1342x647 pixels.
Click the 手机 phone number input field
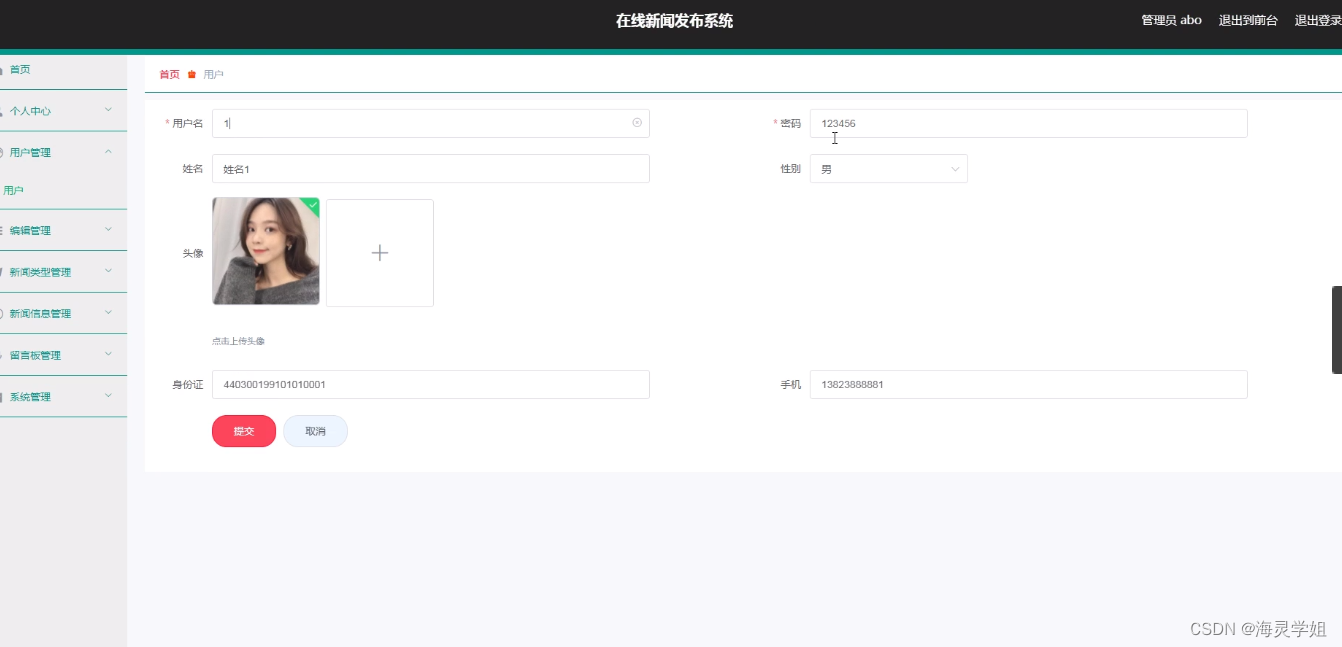click(1027, 384)
